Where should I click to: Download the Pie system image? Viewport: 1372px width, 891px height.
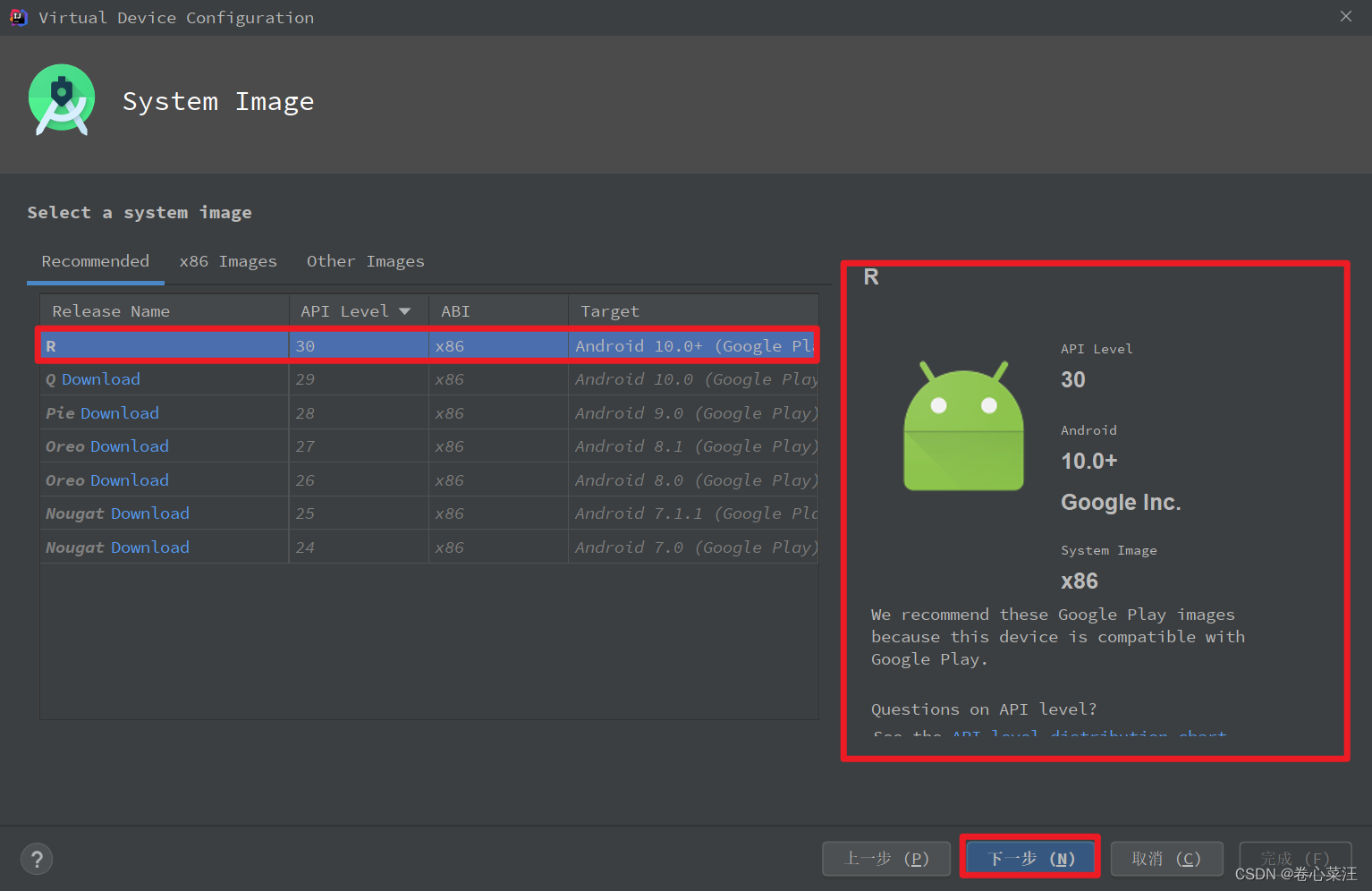(x=120, y=413)
